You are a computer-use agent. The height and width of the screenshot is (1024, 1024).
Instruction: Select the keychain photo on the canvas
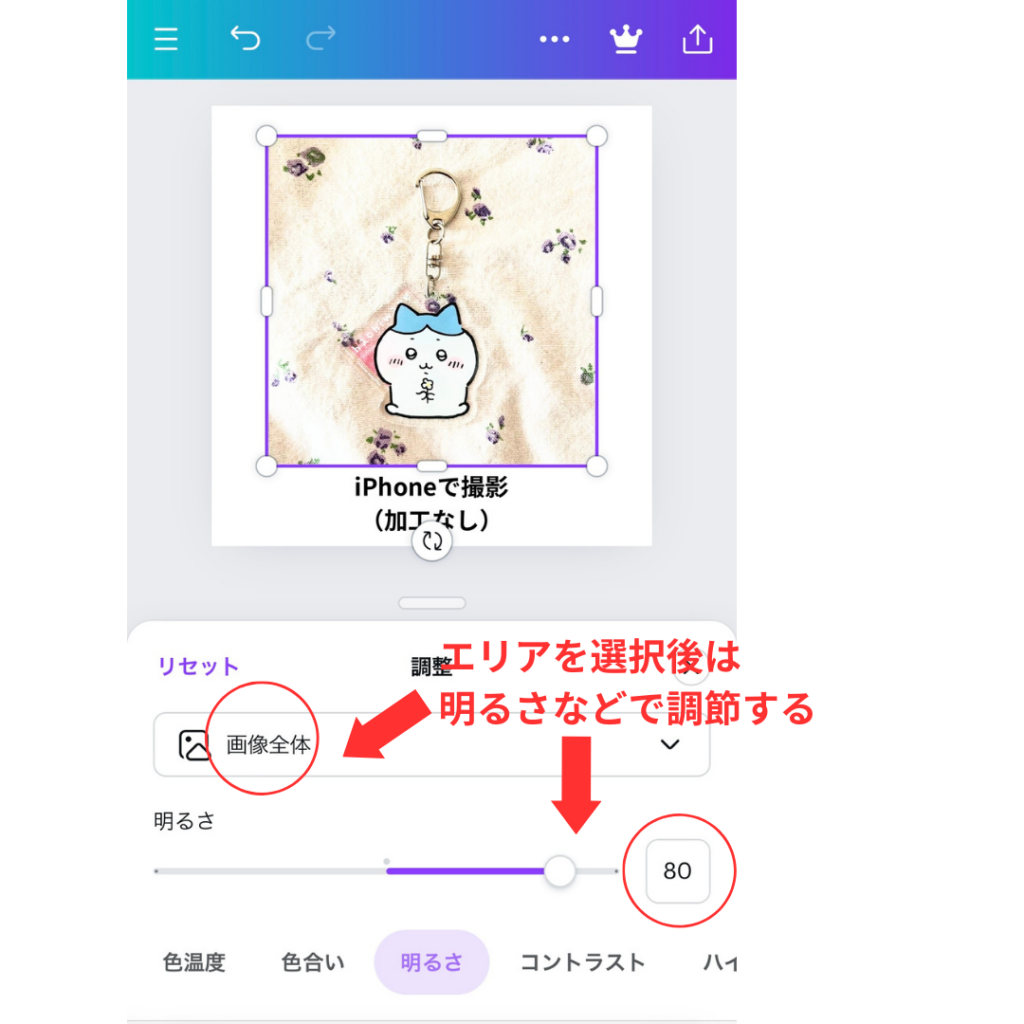[432, 301]
